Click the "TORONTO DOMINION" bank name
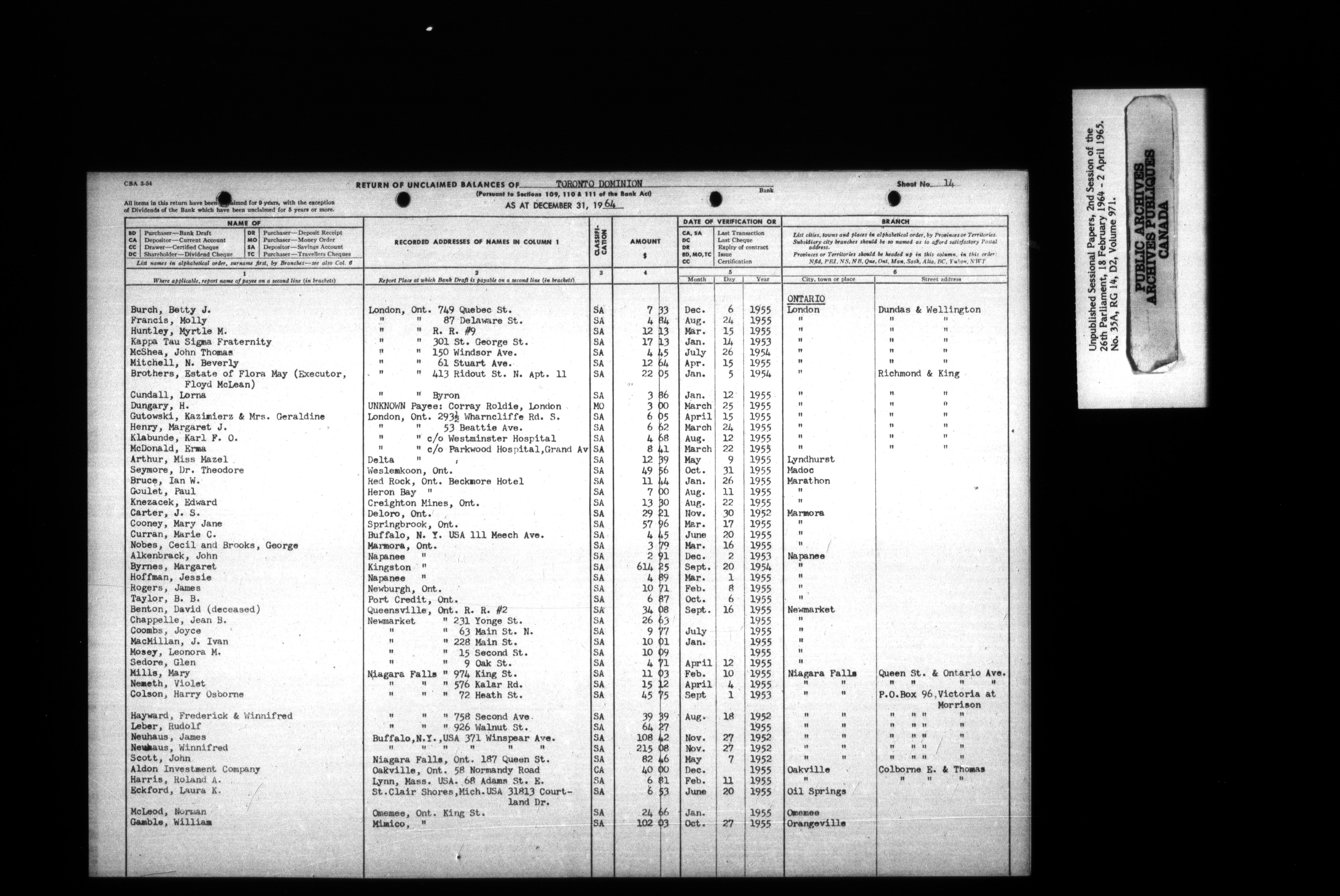Image resolution: width=1340 pixels, height=896 pixels. click(599, 184)
